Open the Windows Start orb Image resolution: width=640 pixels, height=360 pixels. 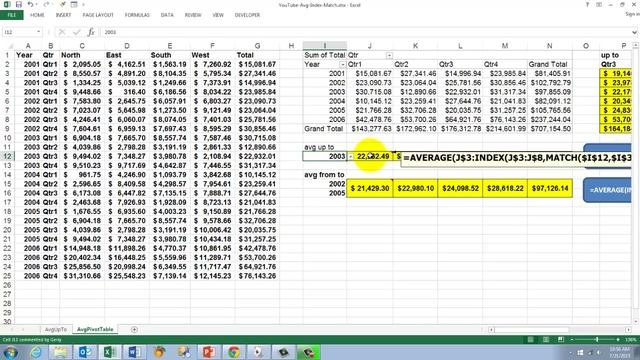[10, 352]
